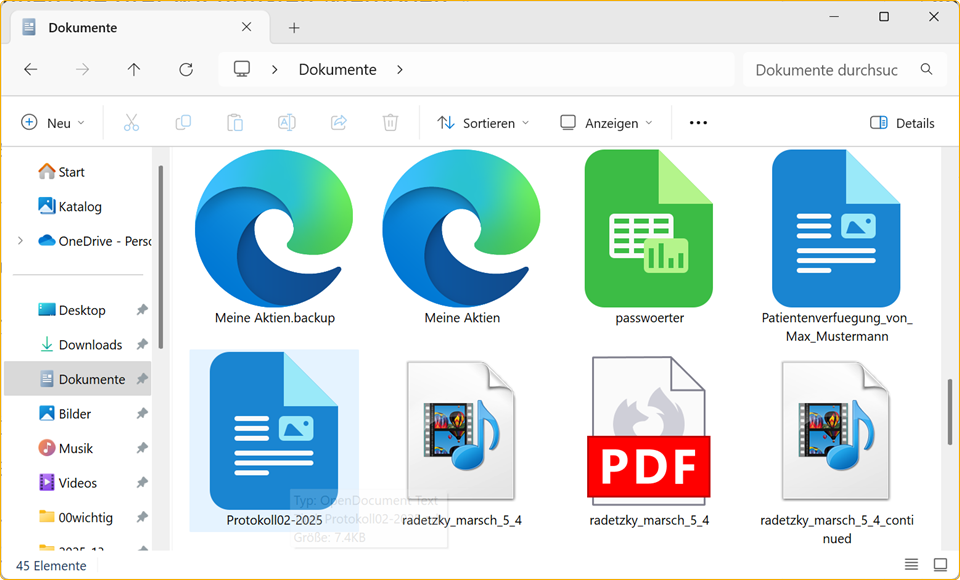The width and height of the screenshot is (960, 580).
Task: Open the three-dots more options menu
Action: pyautogui.click(x=698, y=123)
